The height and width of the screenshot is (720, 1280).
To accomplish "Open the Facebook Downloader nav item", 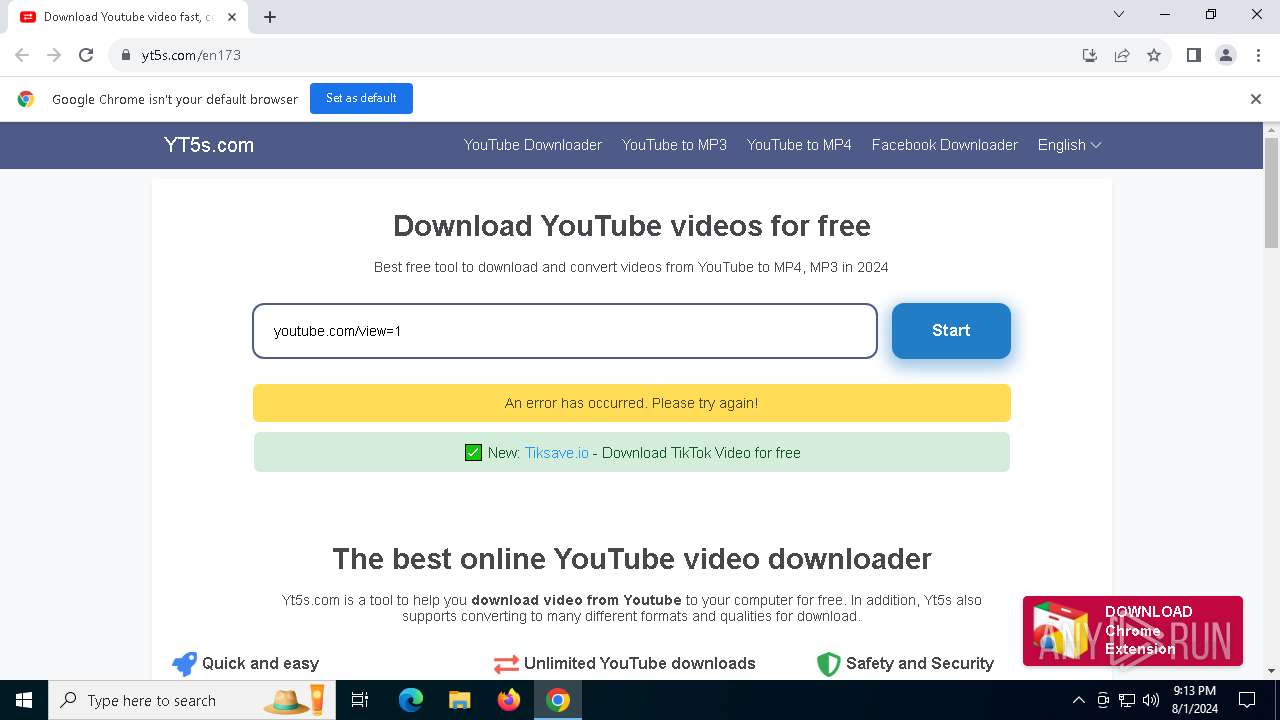I will pos(945,145).
